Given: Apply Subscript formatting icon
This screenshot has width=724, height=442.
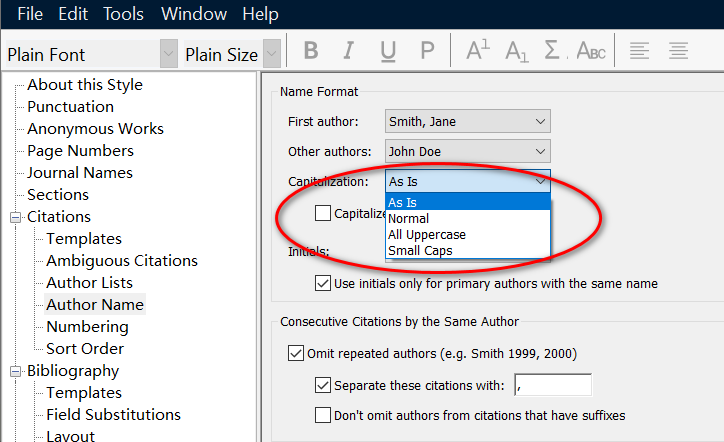Looking at the screenshot, I should click(517, 51).
